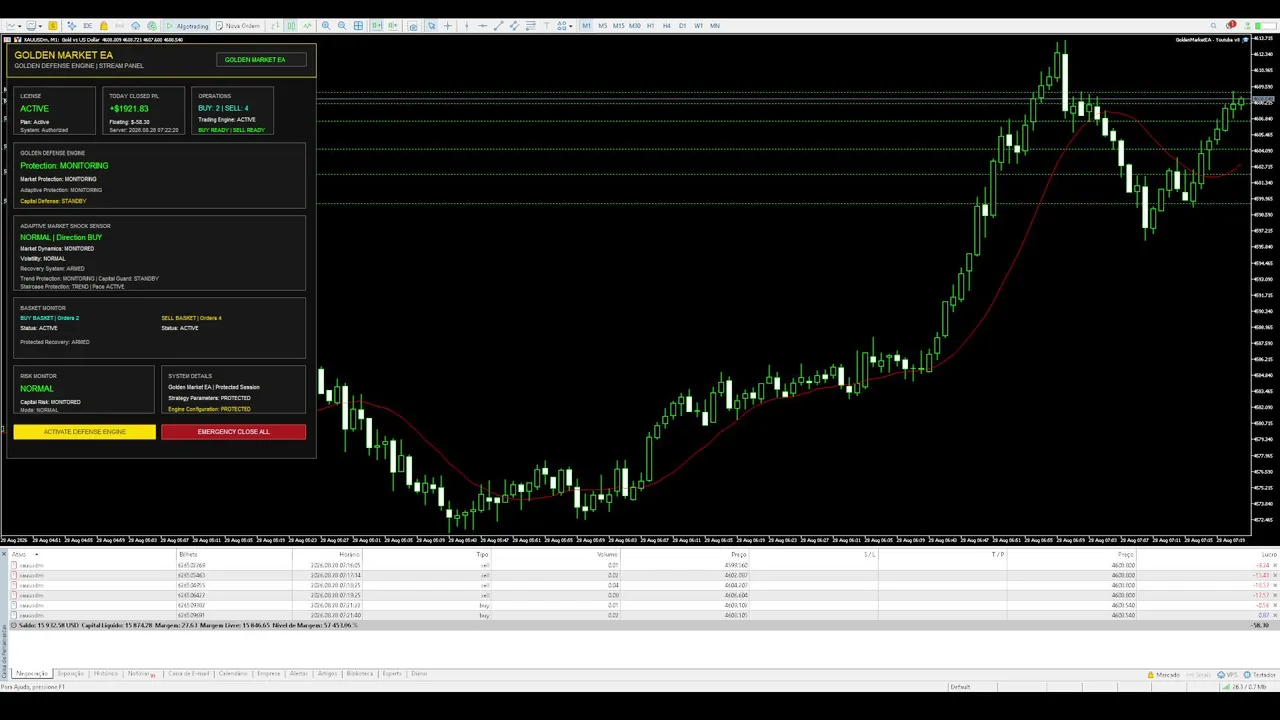Click the indicators icon beside the dollar-sign icon
This screenshot has height=720, width=1280.
pos(71,26)
